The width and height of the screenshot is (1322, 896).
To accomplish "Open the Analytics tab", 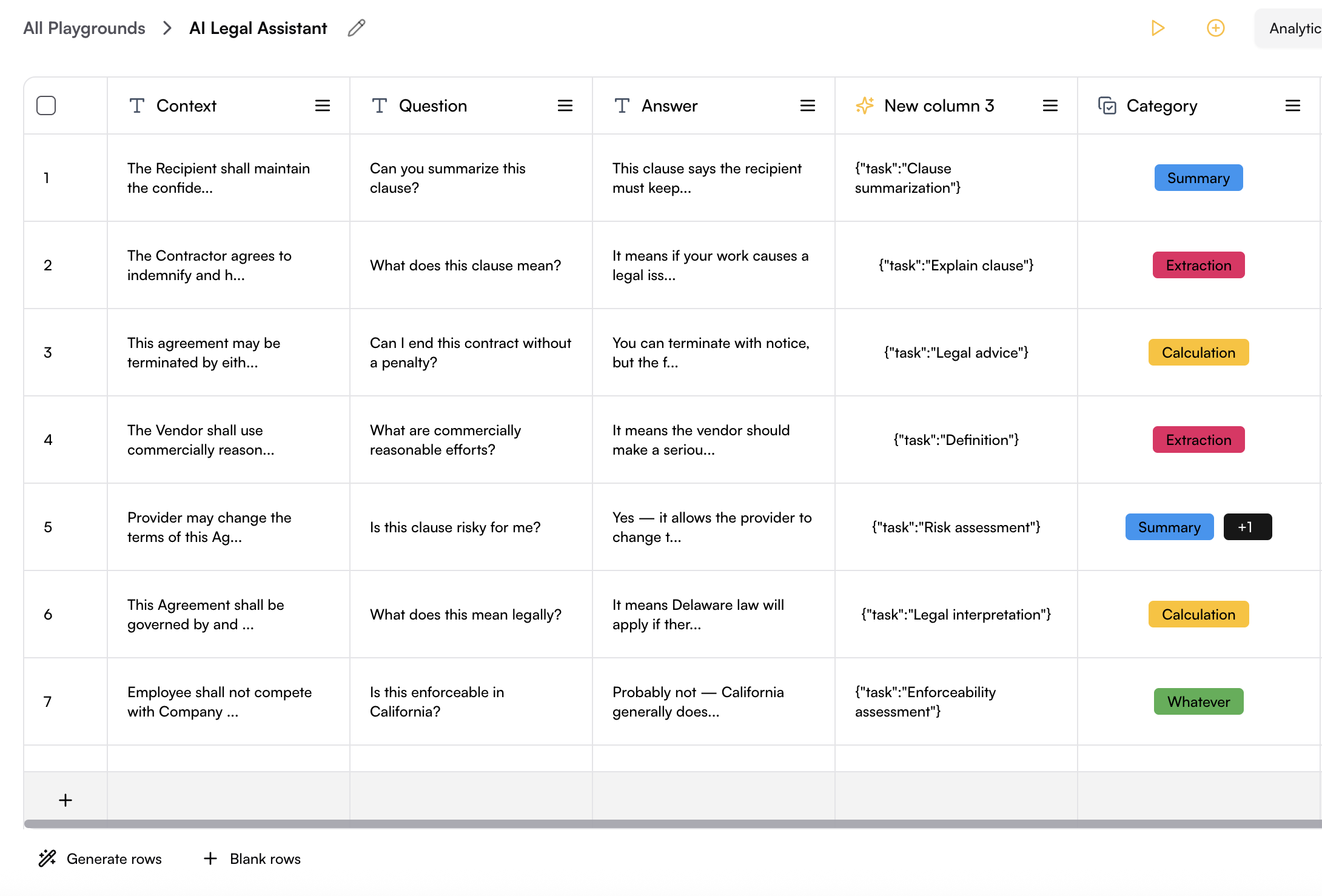I will point(1294,28).
